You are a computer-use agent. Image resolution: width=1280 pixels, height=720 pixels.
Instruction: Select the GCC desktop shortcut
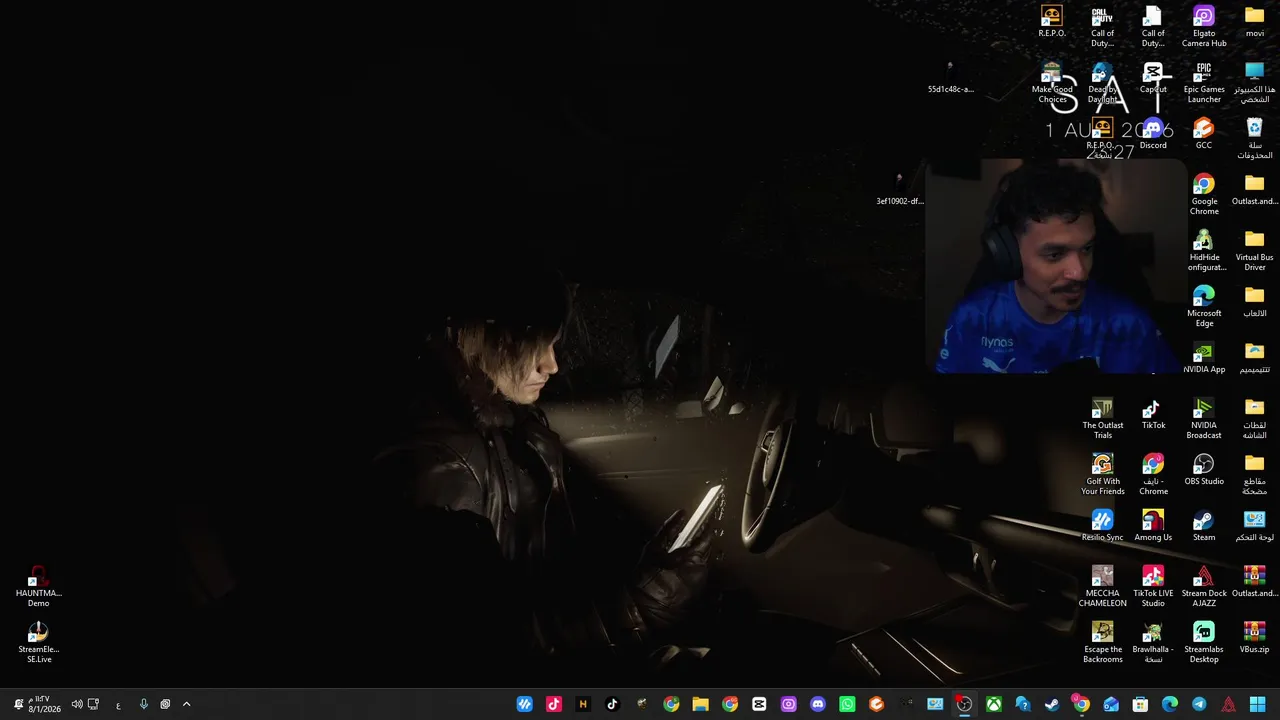click(1204, 134)
